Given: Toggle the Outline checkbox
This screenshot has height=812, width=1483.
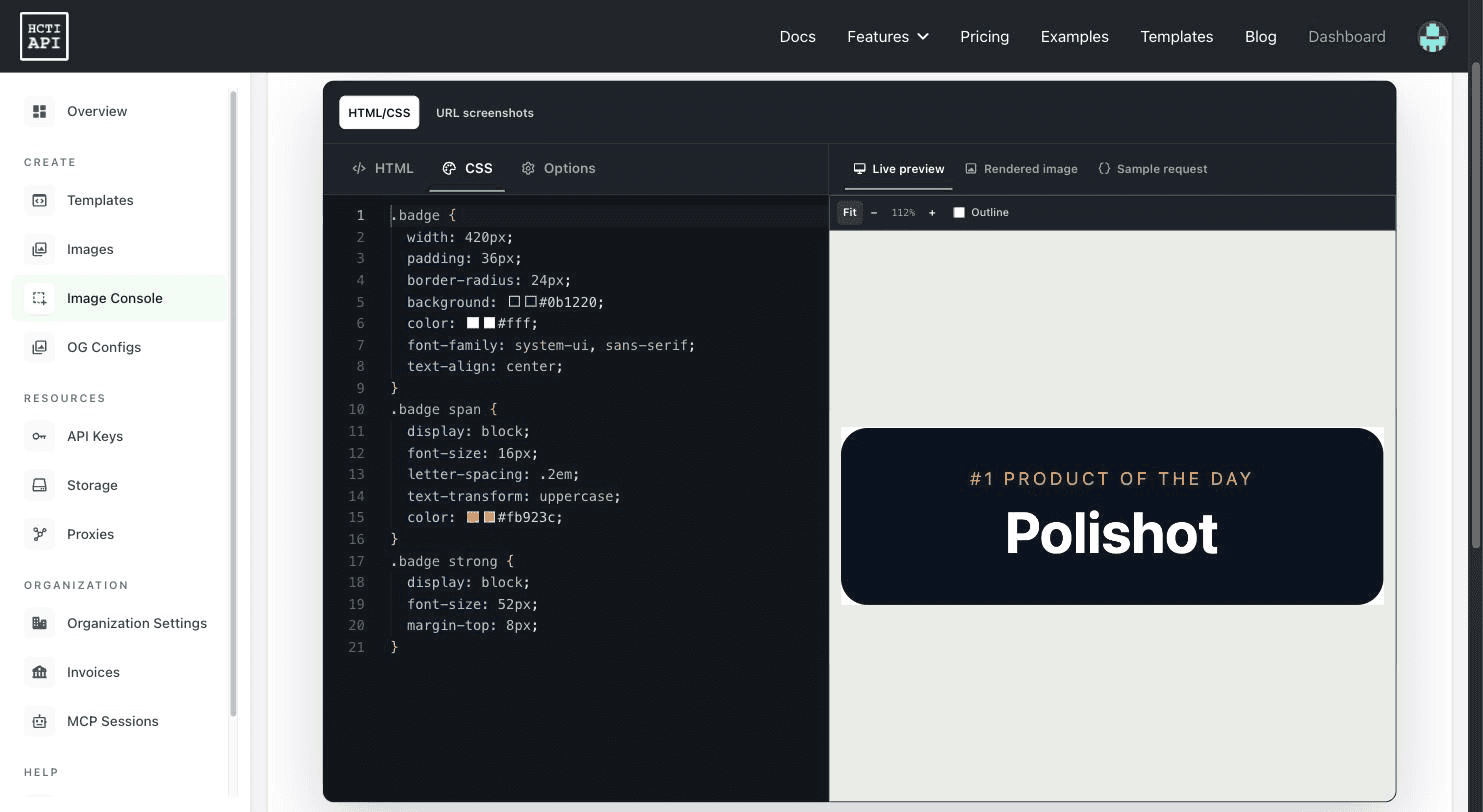Looking at the screenshot, I should coord(959,212).
